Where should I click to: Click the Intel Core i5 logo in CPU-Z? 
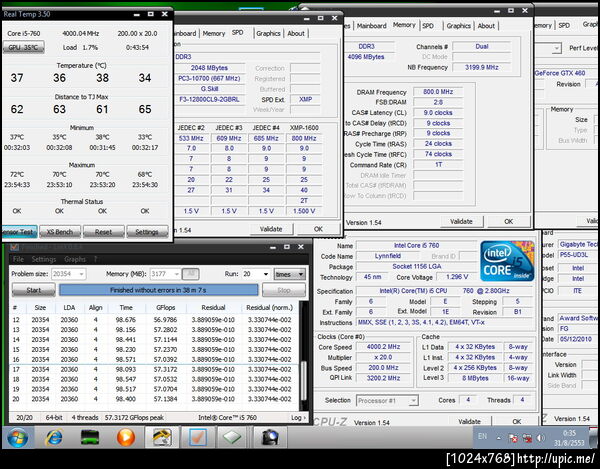[x=507, y=261]
